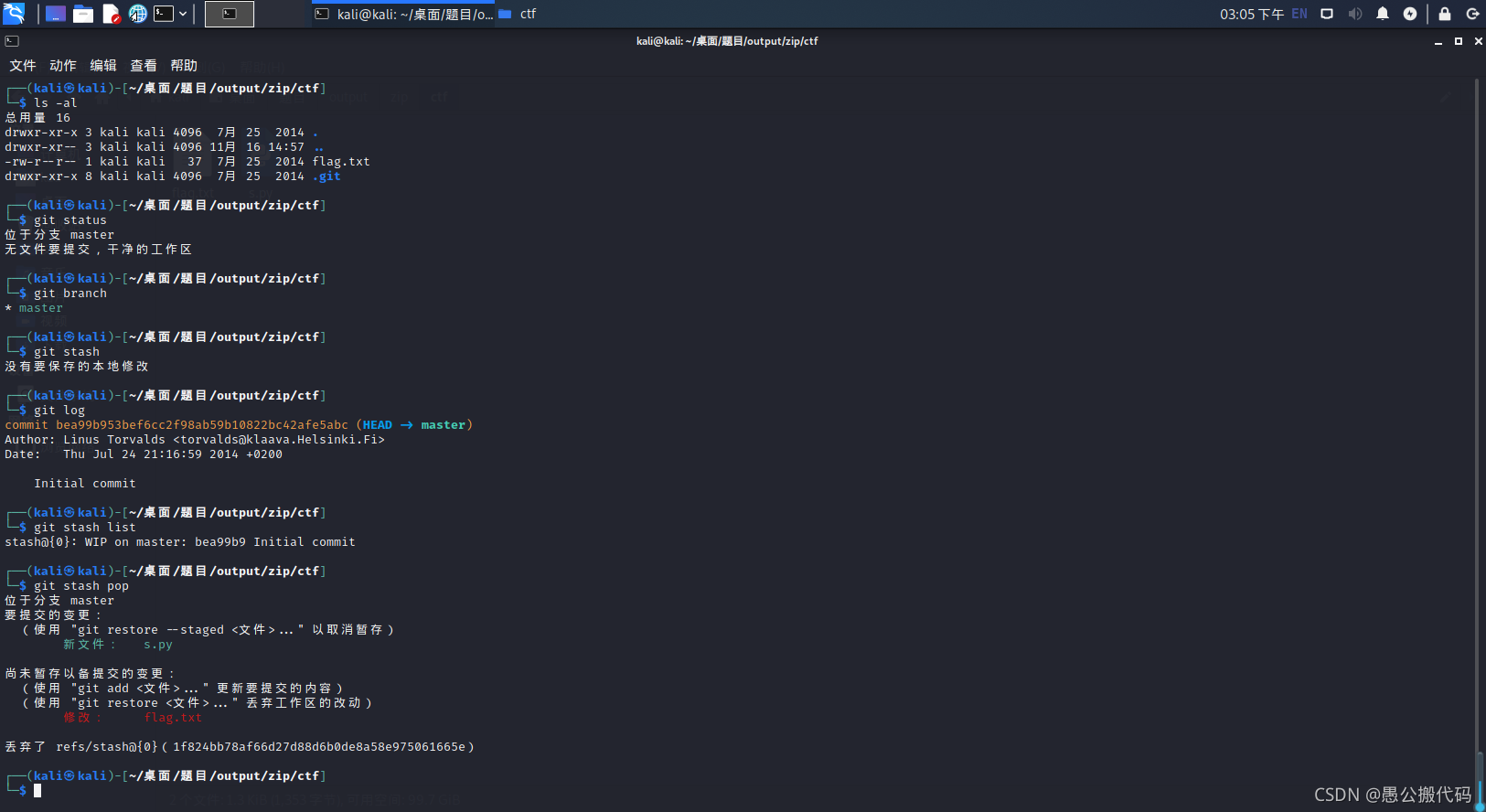Click the 'git branch' command text
Viewport: 1486px width, 812px height.
(70, 294)
